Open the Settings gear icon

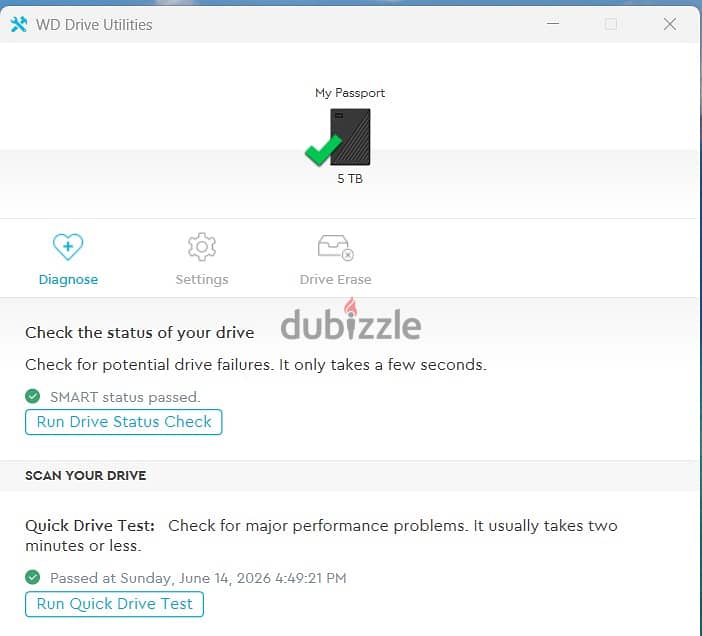pyautogui.click(x=201, y=247)
